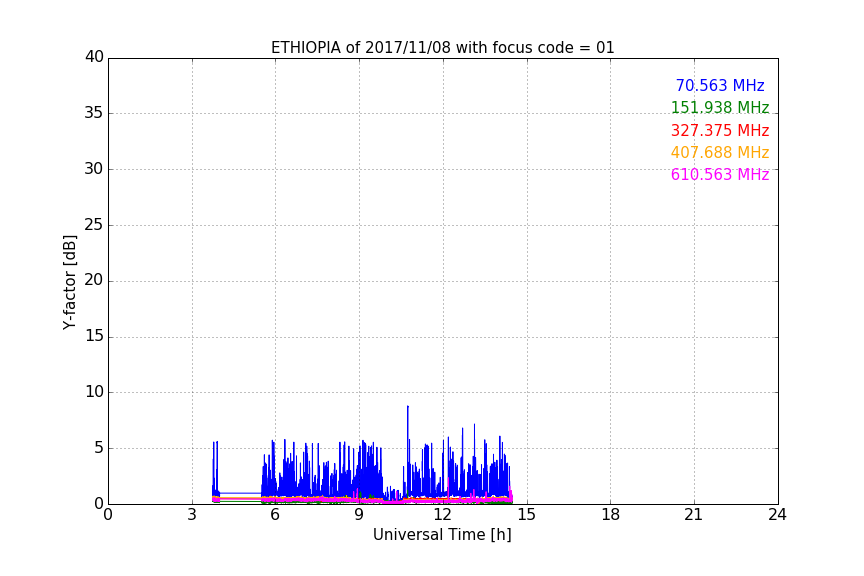Click the x-axis tick label 21
The height and width of the screenshot is (576, 864).
694,515
